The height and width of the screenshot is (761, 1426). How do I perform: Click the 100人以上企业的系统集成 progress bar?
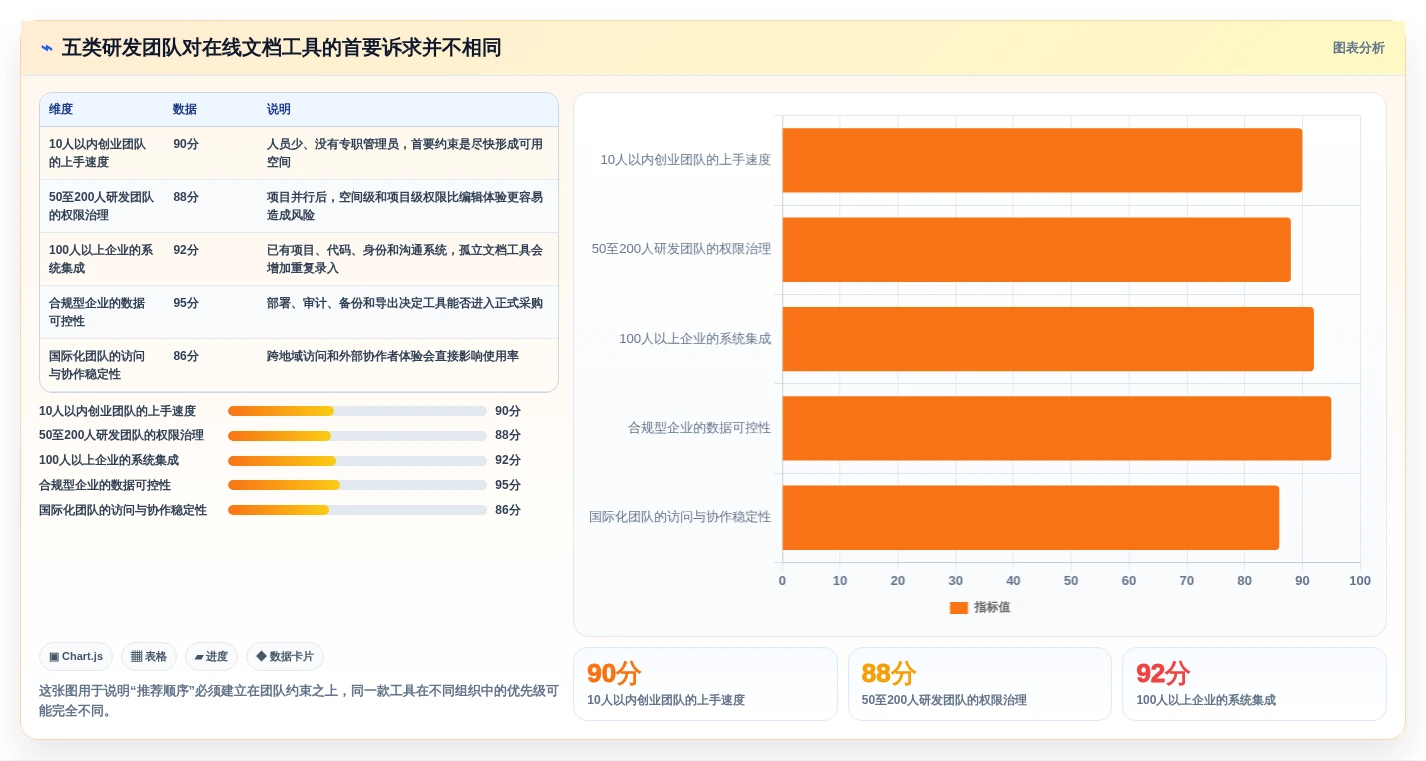pyautogui.click(x=357, y=461)
